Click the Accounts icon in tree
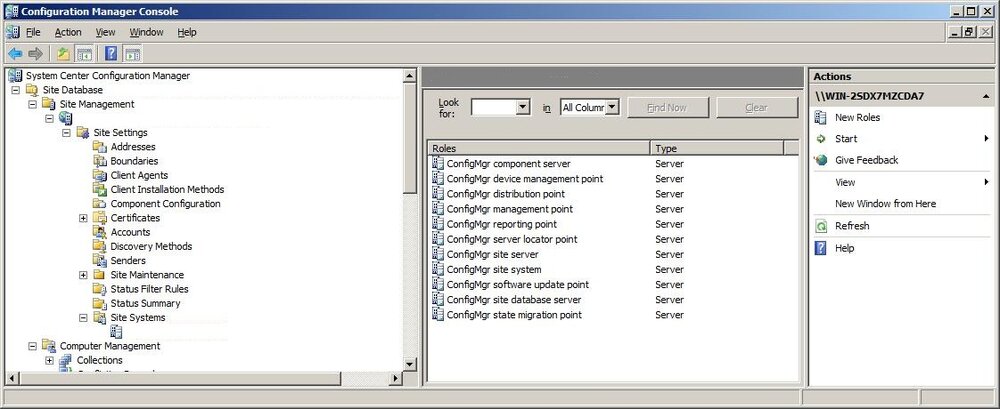Image resolution: width=1000 pixels, height=409 pixels. [99, 232]
